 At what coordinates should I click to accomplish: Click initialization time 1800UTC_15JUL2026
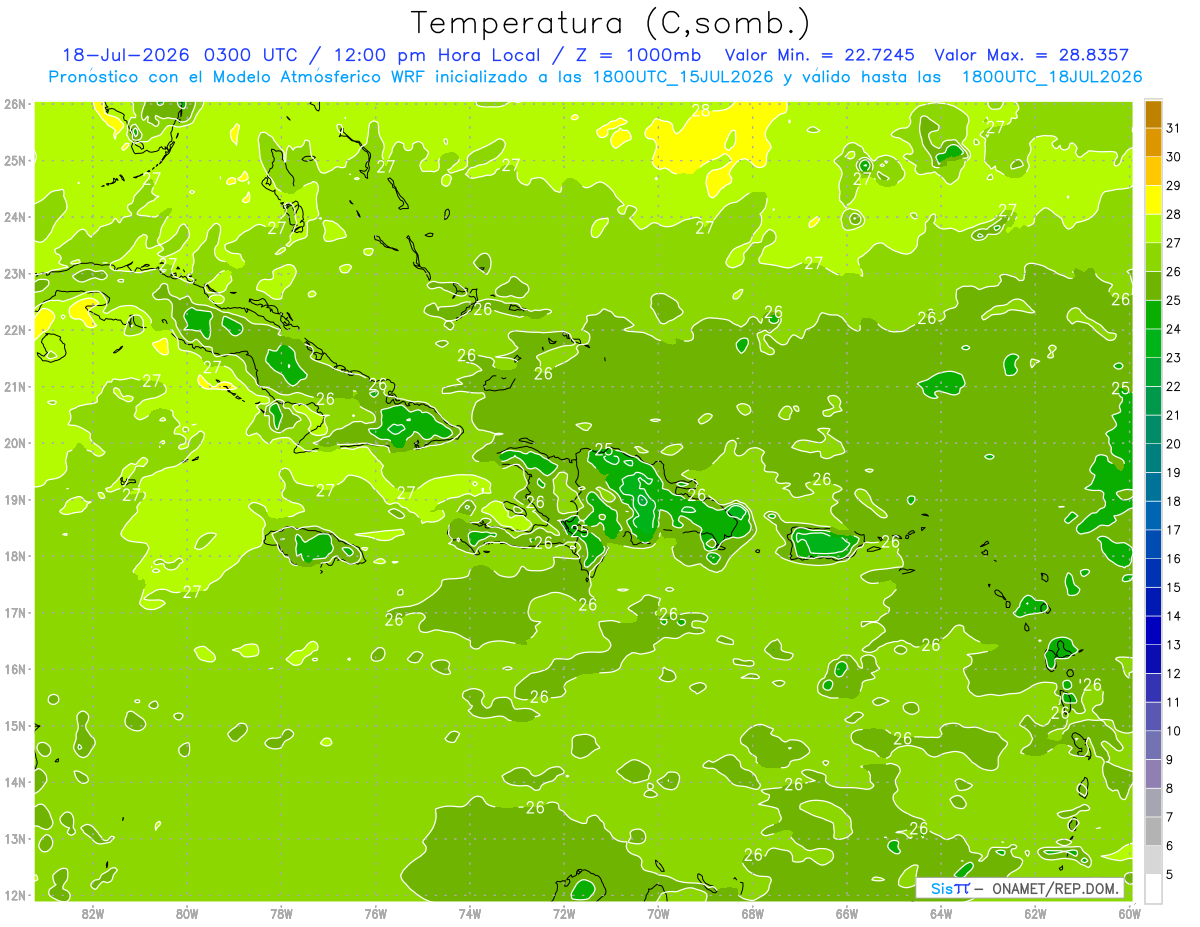(683, 77)
